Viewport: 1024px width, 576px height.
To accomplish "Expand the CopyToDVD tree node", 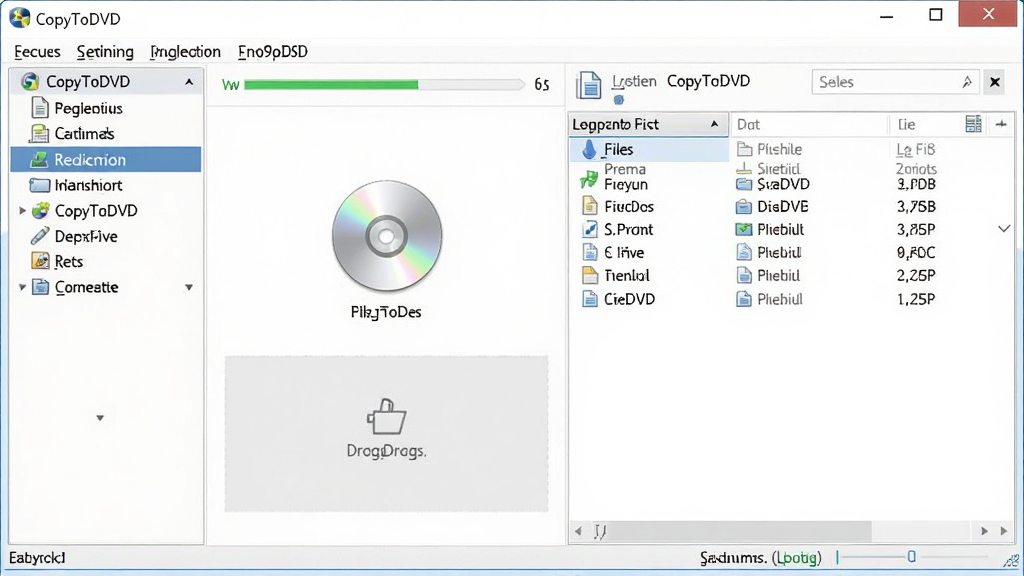I will [x=22, y=210].
